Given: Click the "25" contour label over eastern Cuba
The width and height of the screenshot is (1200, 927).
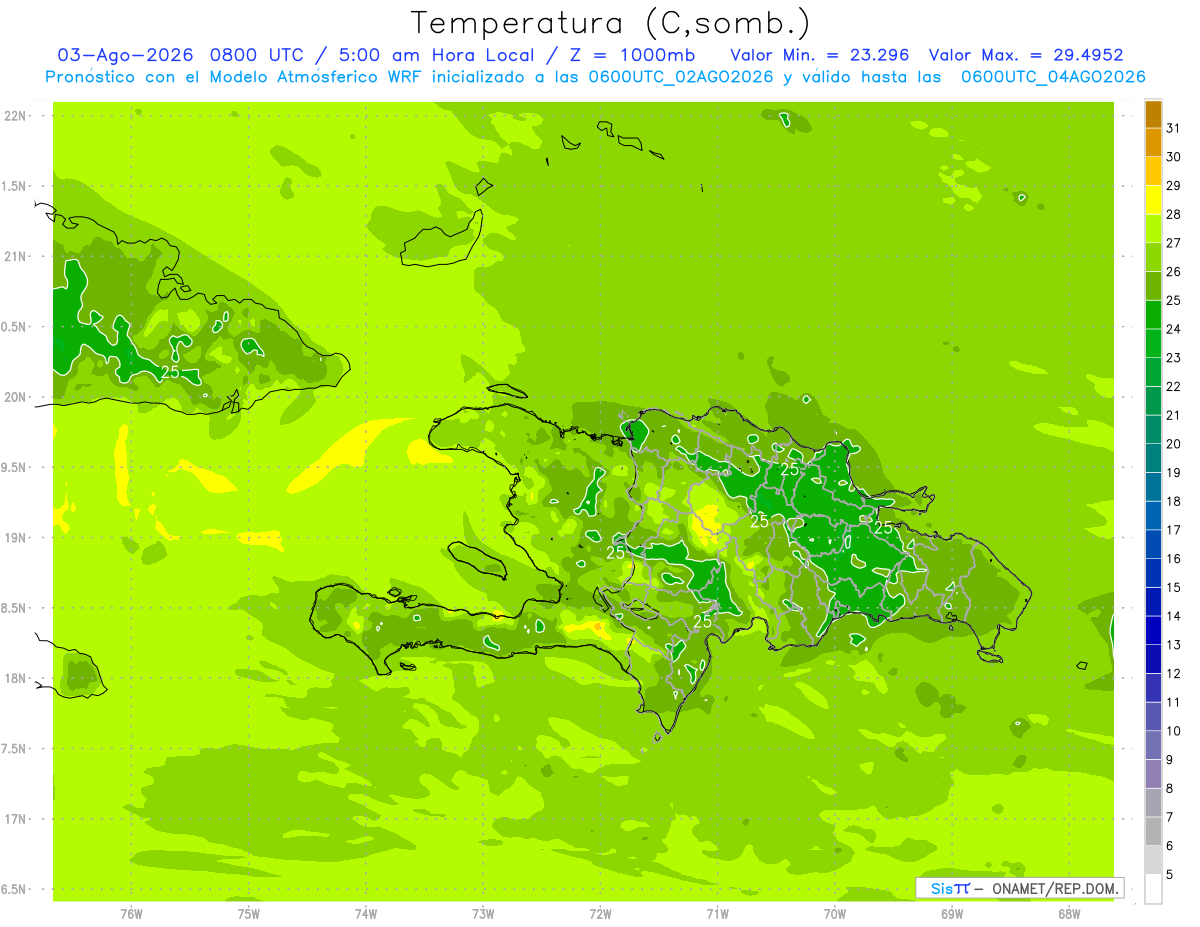Looking at the screenshot, I should 170,371.
